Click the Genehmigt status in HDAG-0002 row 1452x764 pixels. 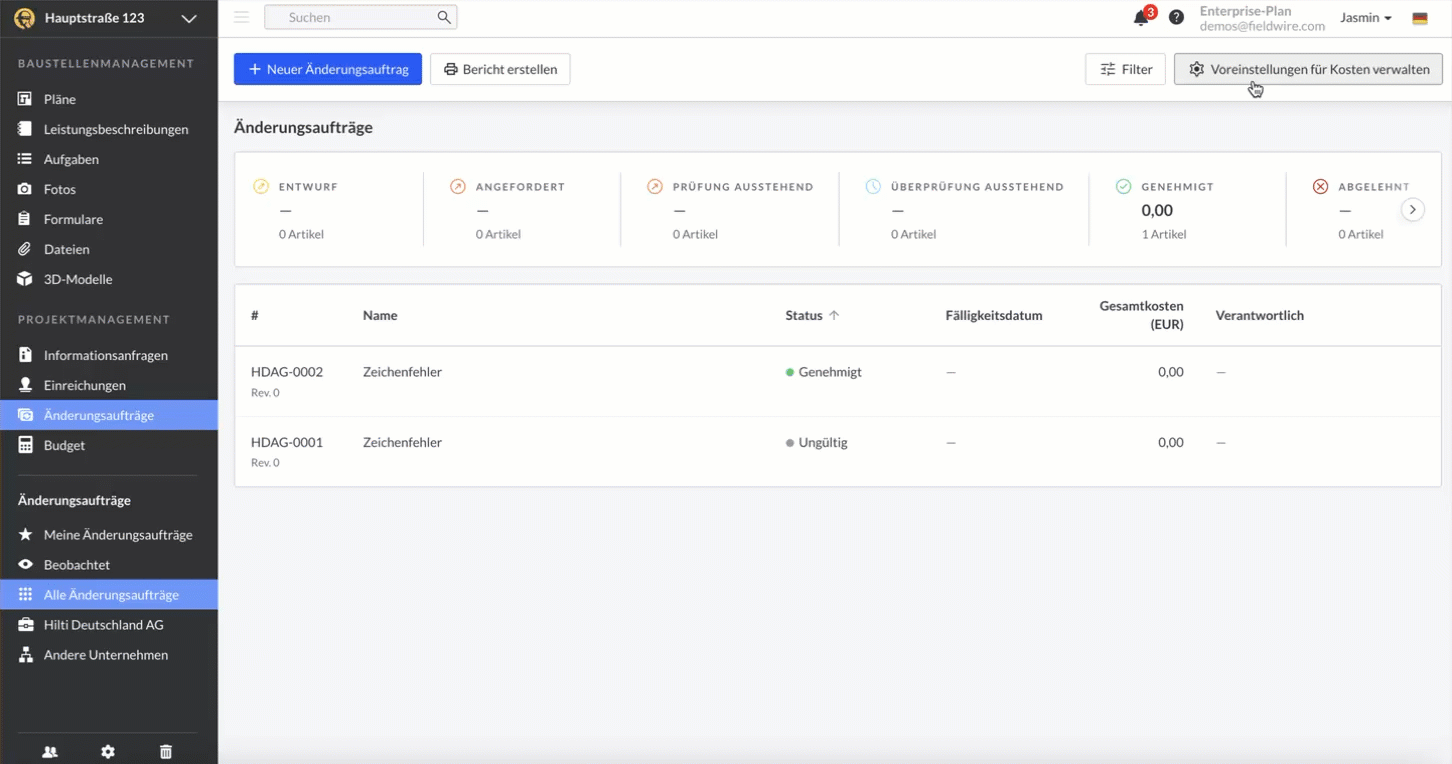[x=824, y=372]
